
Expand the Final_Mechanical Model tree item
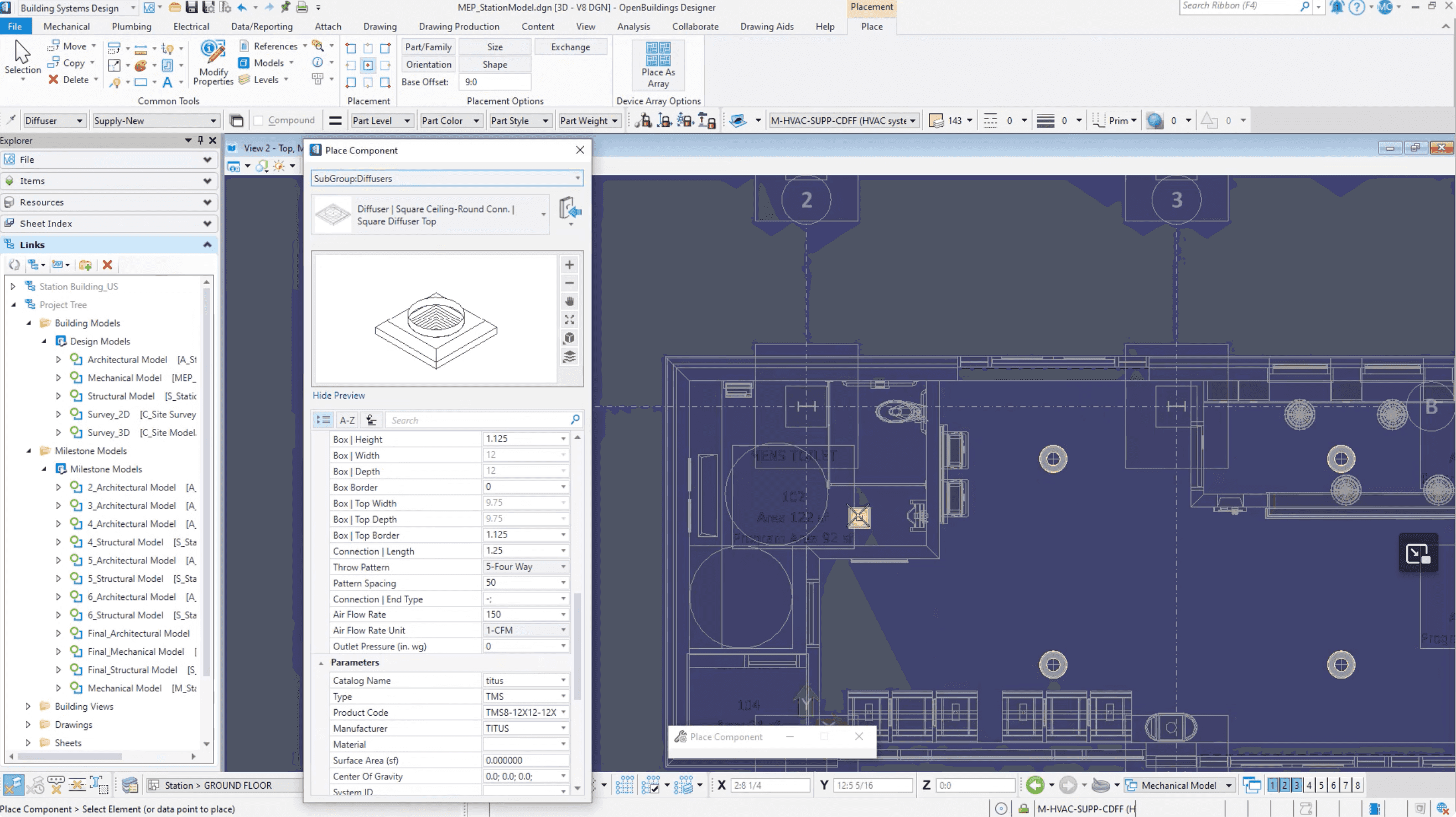pos(58,651)
